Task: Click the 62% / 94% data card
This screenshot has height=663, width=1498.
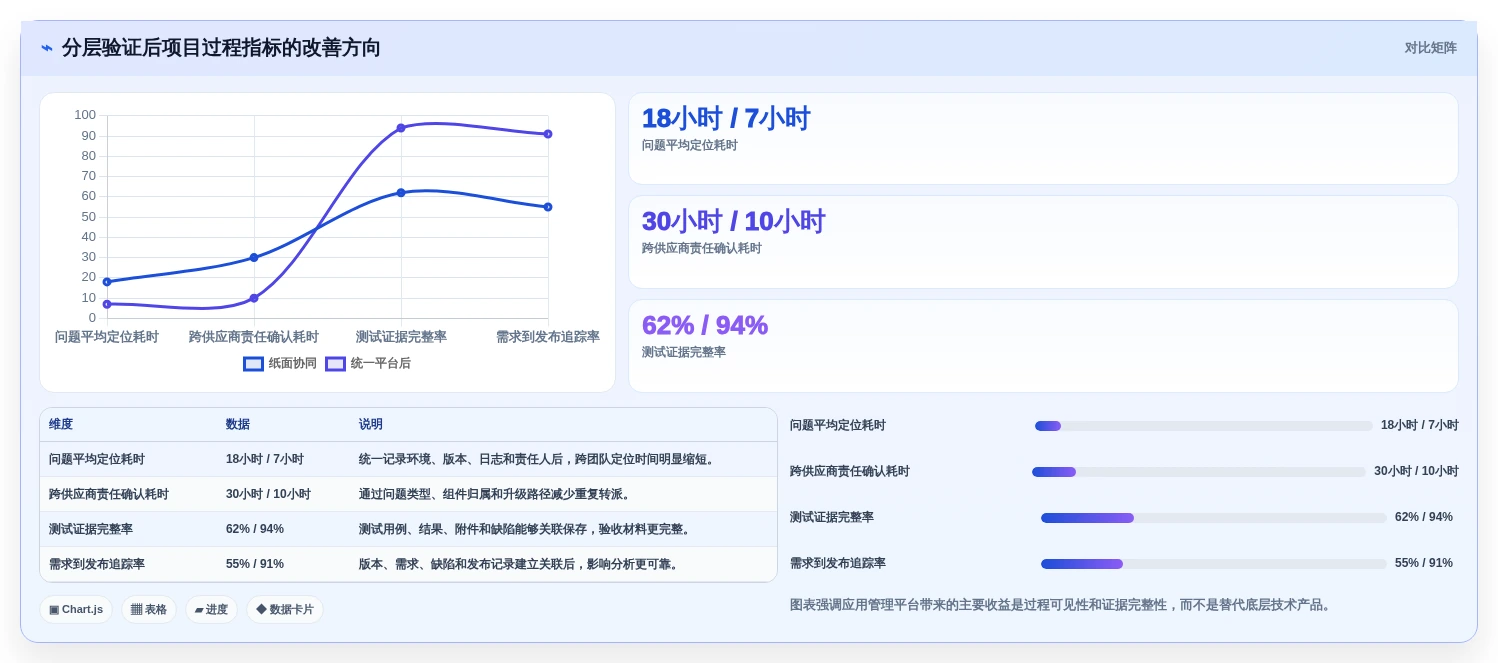Action: tap(1043, 346)
